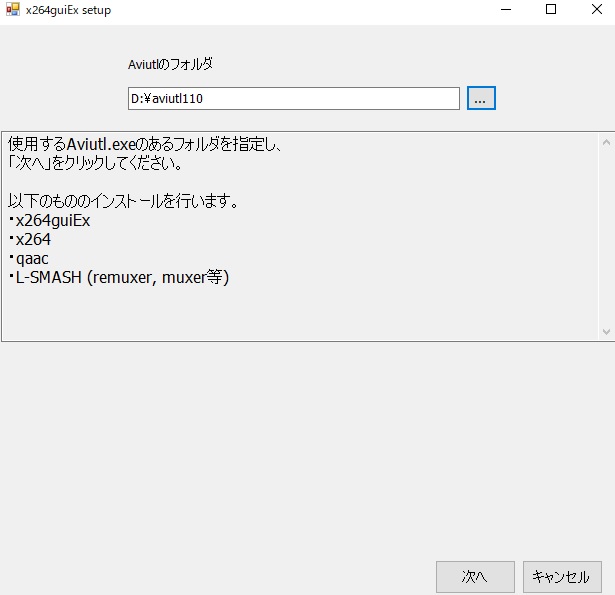Click the "・x264" line in the install list
The image size is (615, 595).
pos(29,239)
